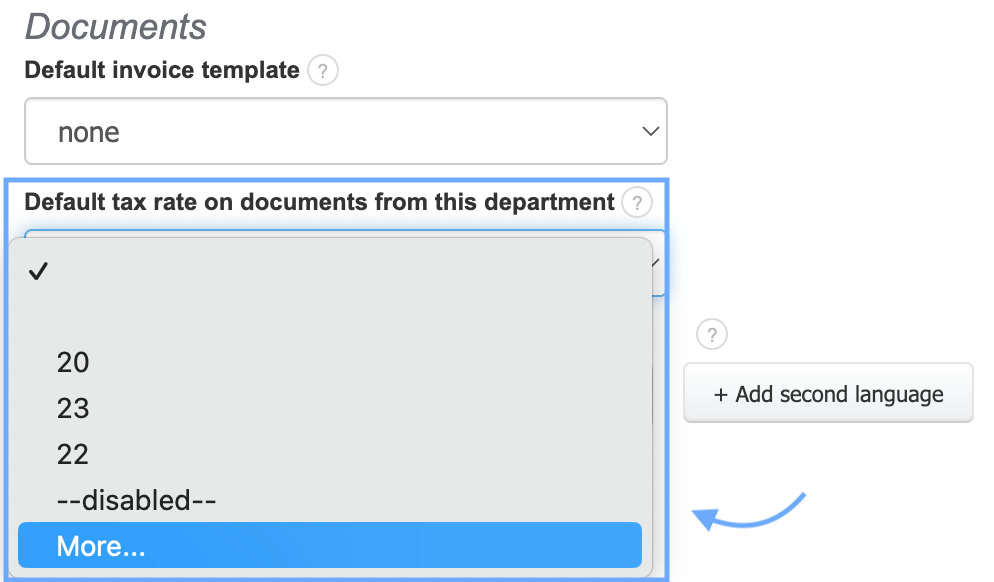Click the none value in invoice template field

click(x=89, y=132)
